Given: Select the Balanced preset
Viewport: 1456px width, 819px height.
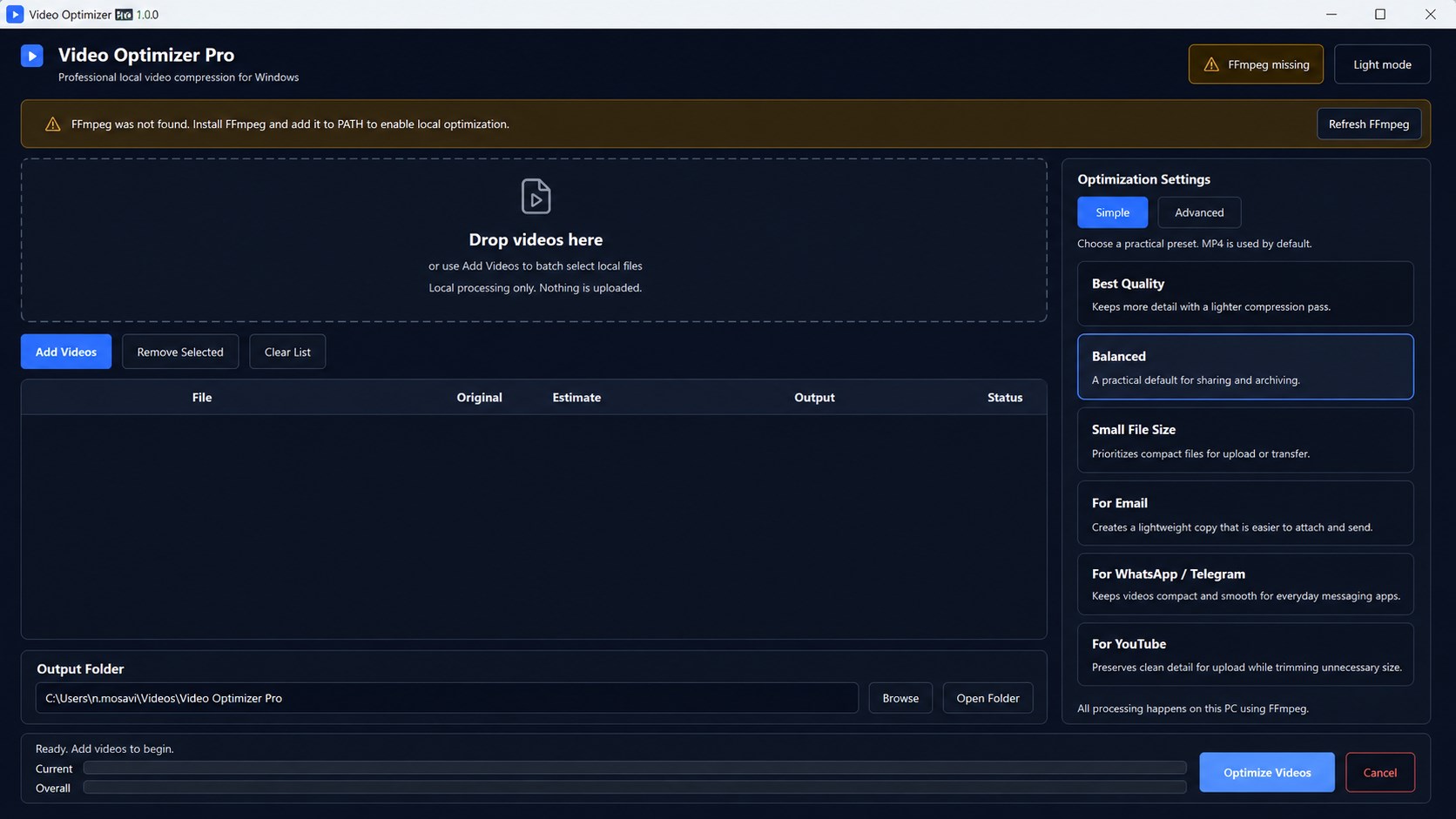Looking at the screenshot, I should click(x=1245, y=367).
